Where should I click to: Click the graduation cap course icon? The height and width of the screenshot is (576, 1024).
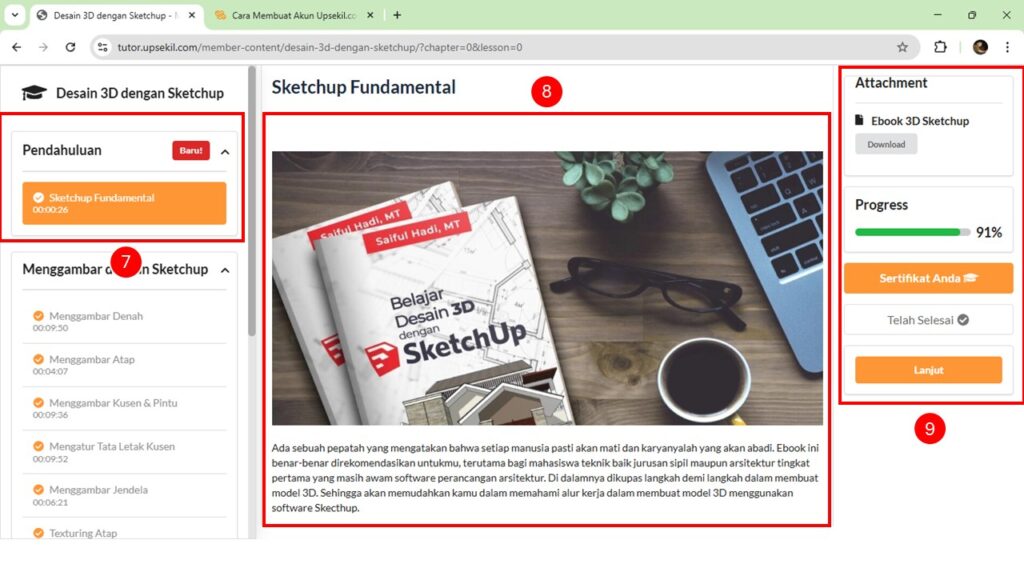pyautogui.click(x=34, y=93)
